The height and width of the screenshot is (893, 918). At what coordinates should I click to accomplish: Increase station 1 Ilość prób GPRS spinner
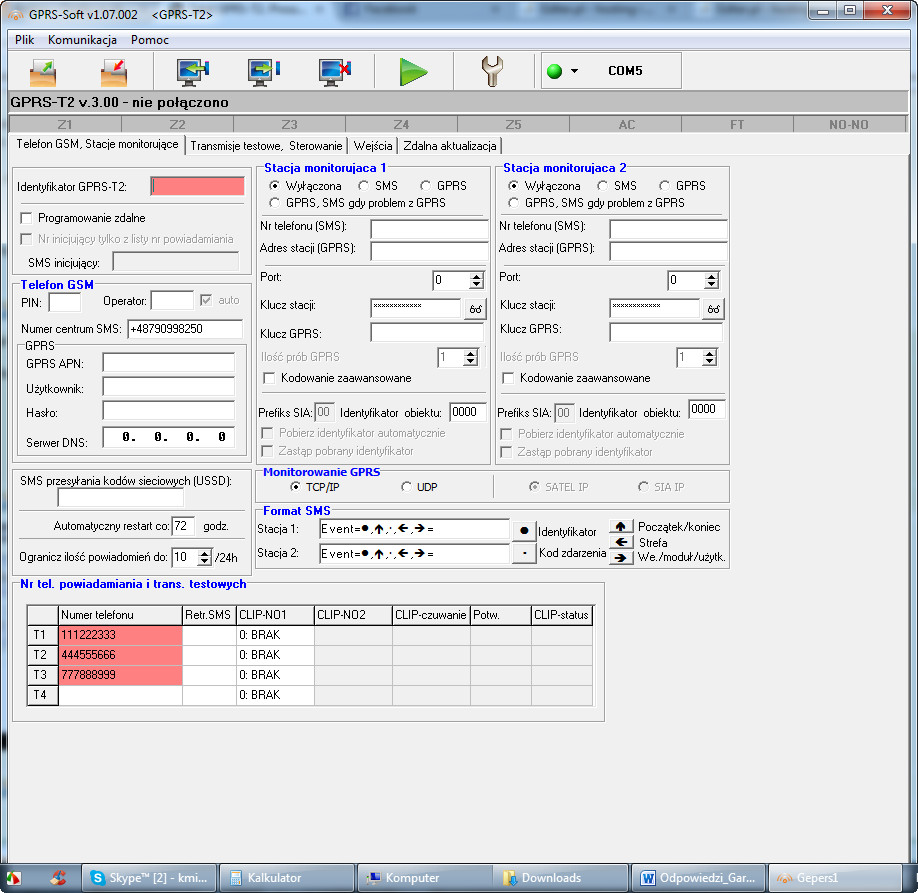coord(471,353)
